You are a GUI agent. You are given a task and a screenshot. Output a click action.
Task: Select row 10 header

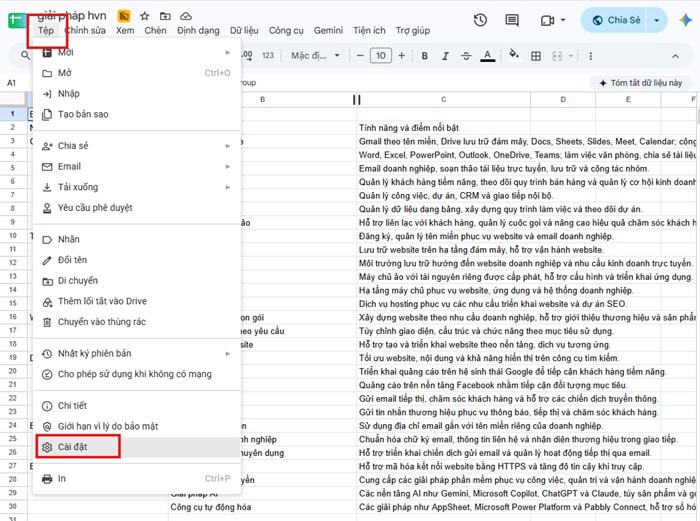tap(13, 236)
